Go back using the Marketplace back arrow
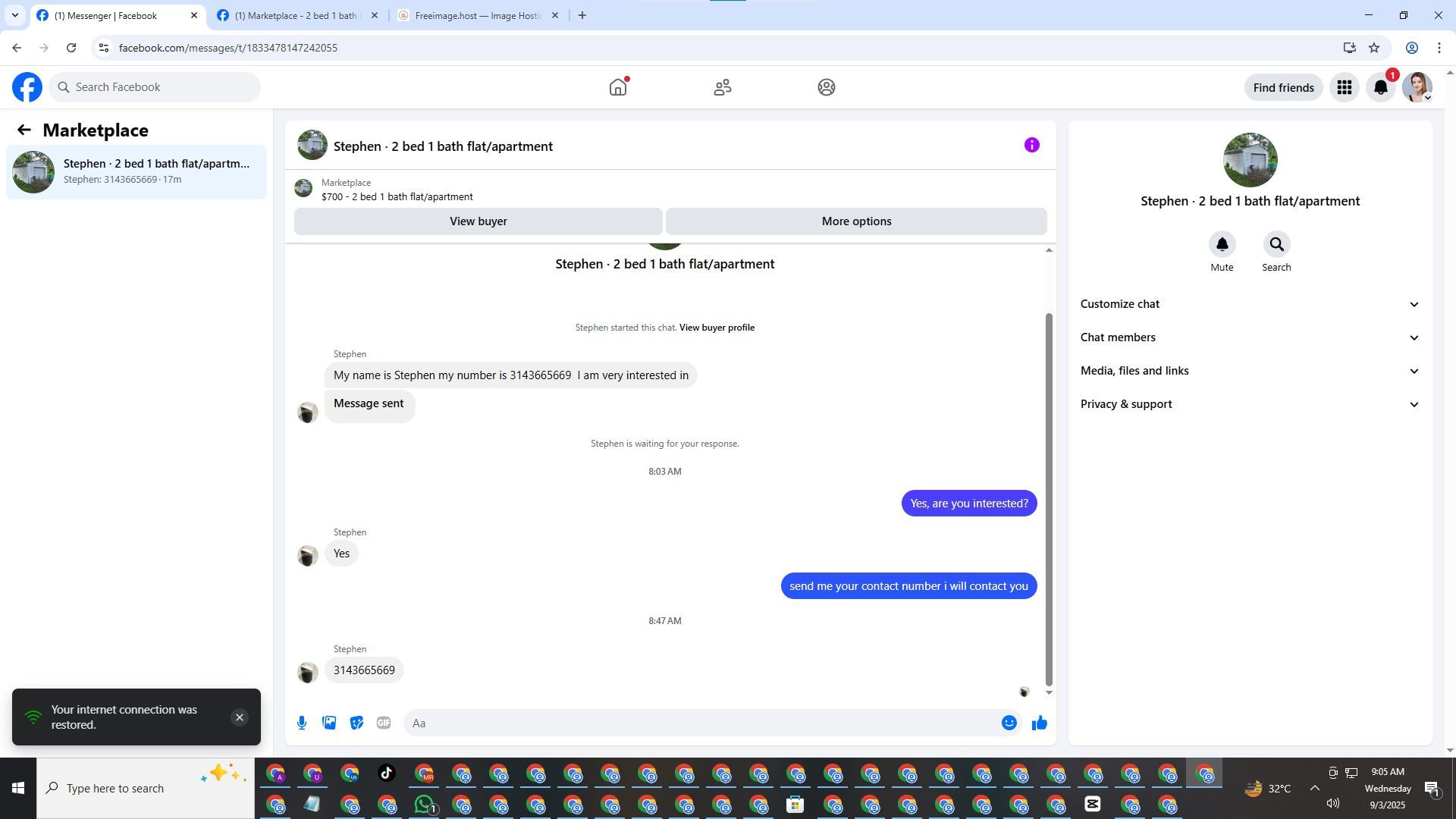 click(24, 130)
